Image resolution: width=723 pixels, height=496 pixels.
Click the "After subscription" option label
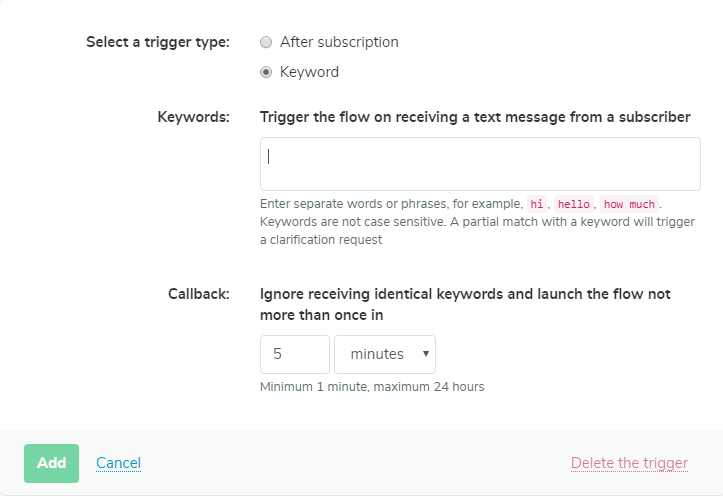coord(339,42)
